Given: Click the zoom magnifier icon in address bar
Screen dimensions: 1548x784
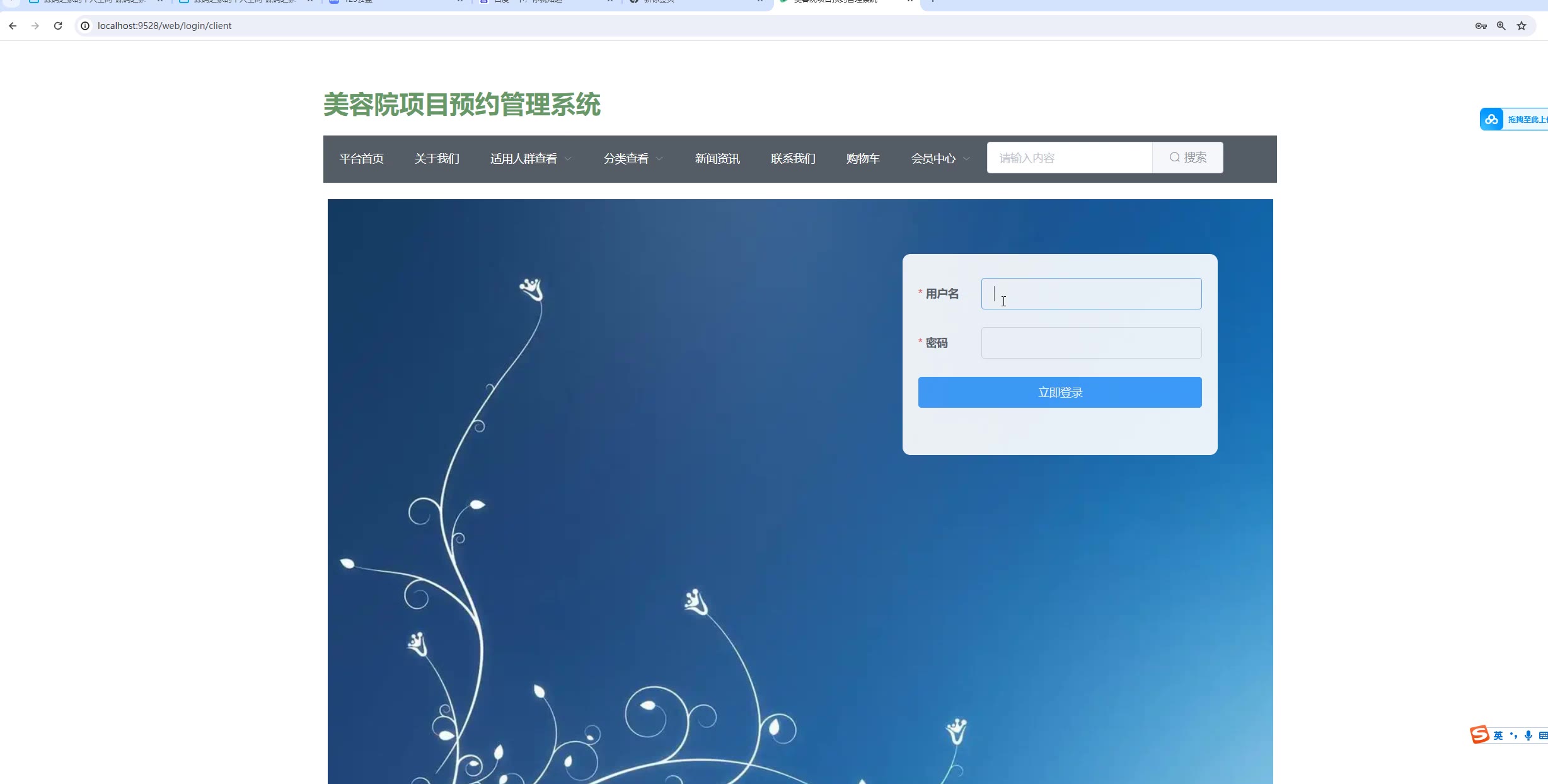Looking at the screenshot, I should tap(1501, 26).
